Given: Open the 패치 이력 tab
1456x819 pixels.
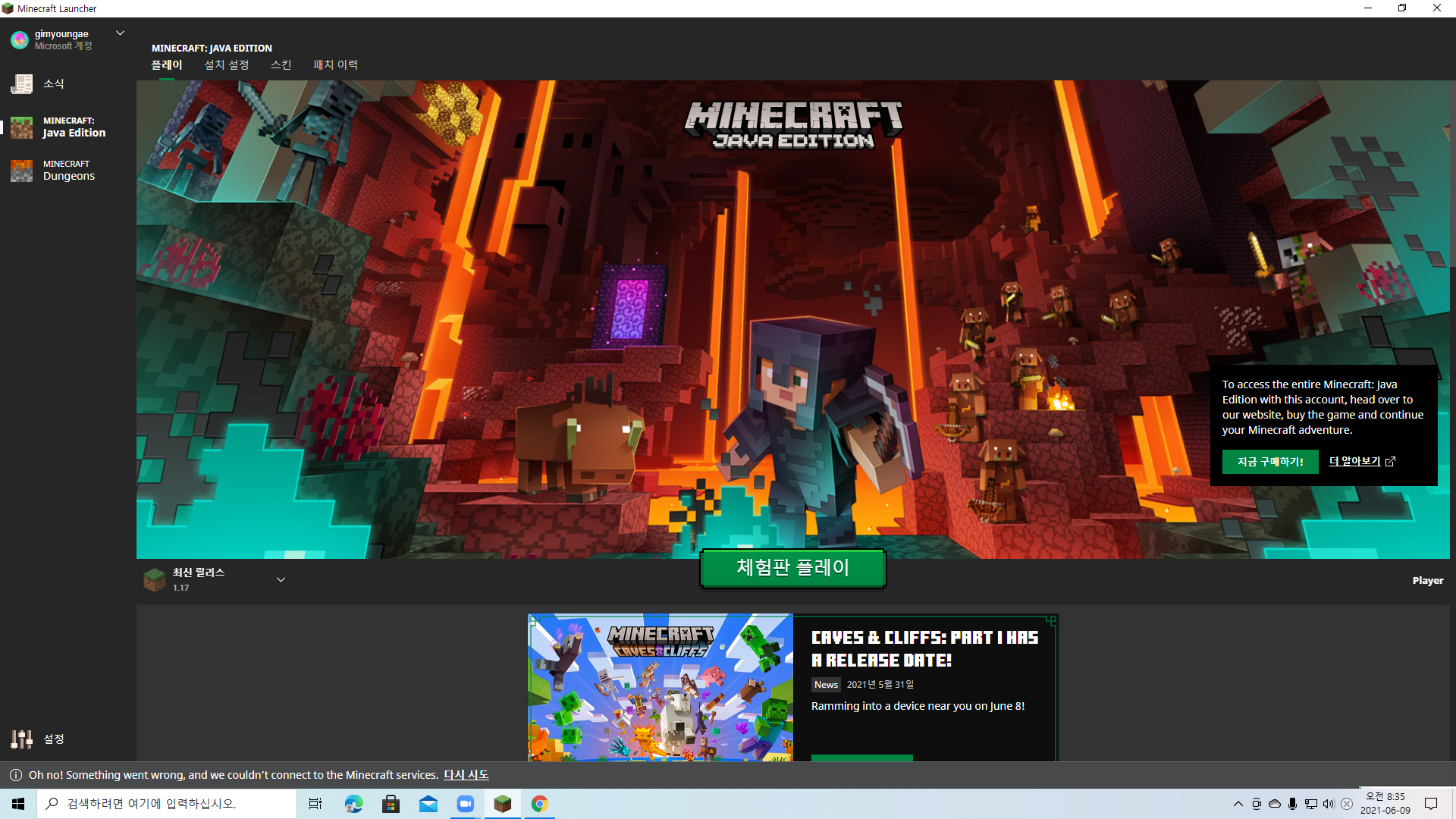Looking at the screenshot, I should 335,65.
